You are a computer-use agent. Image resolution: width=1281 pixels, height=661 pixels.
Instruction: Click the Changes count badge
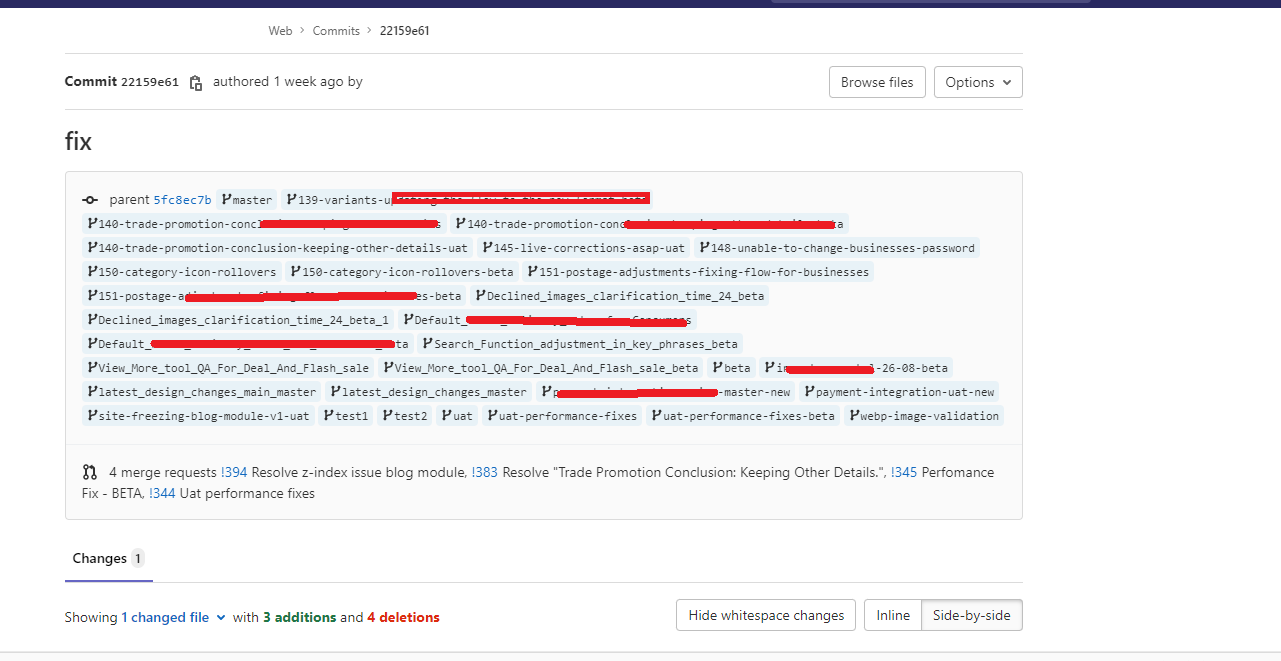(x=137, y=558)
